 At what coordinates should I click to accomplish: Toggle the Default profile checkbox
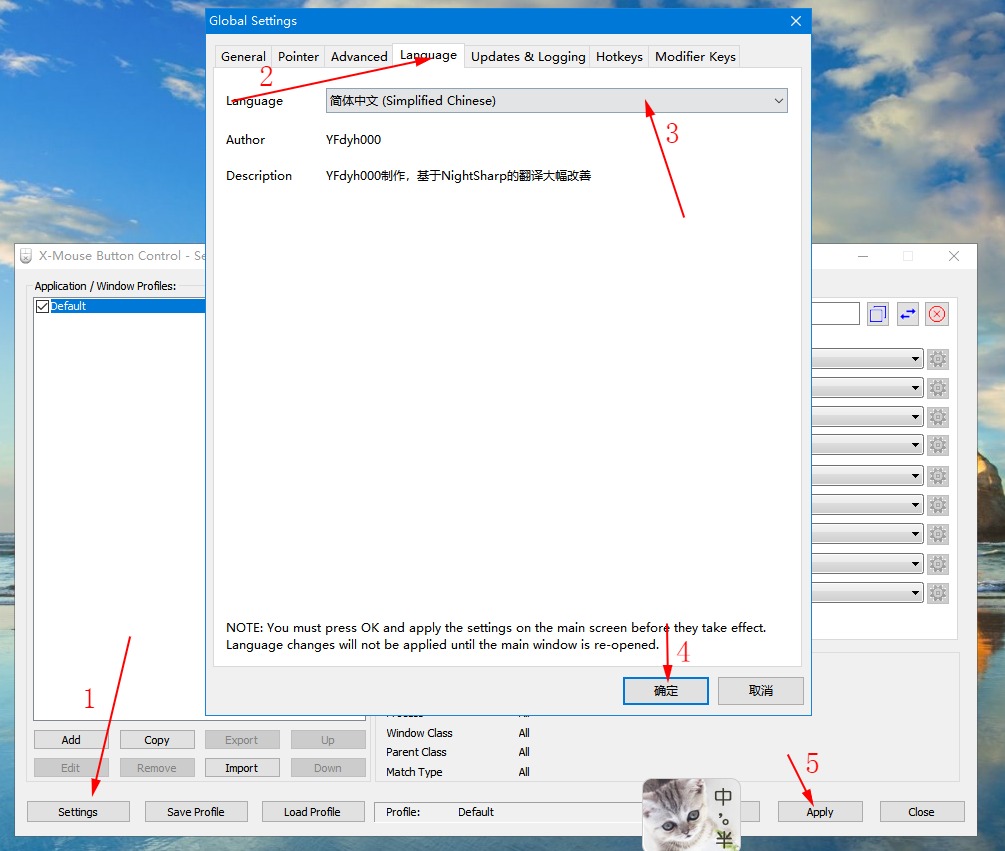[x=42, y=306]
